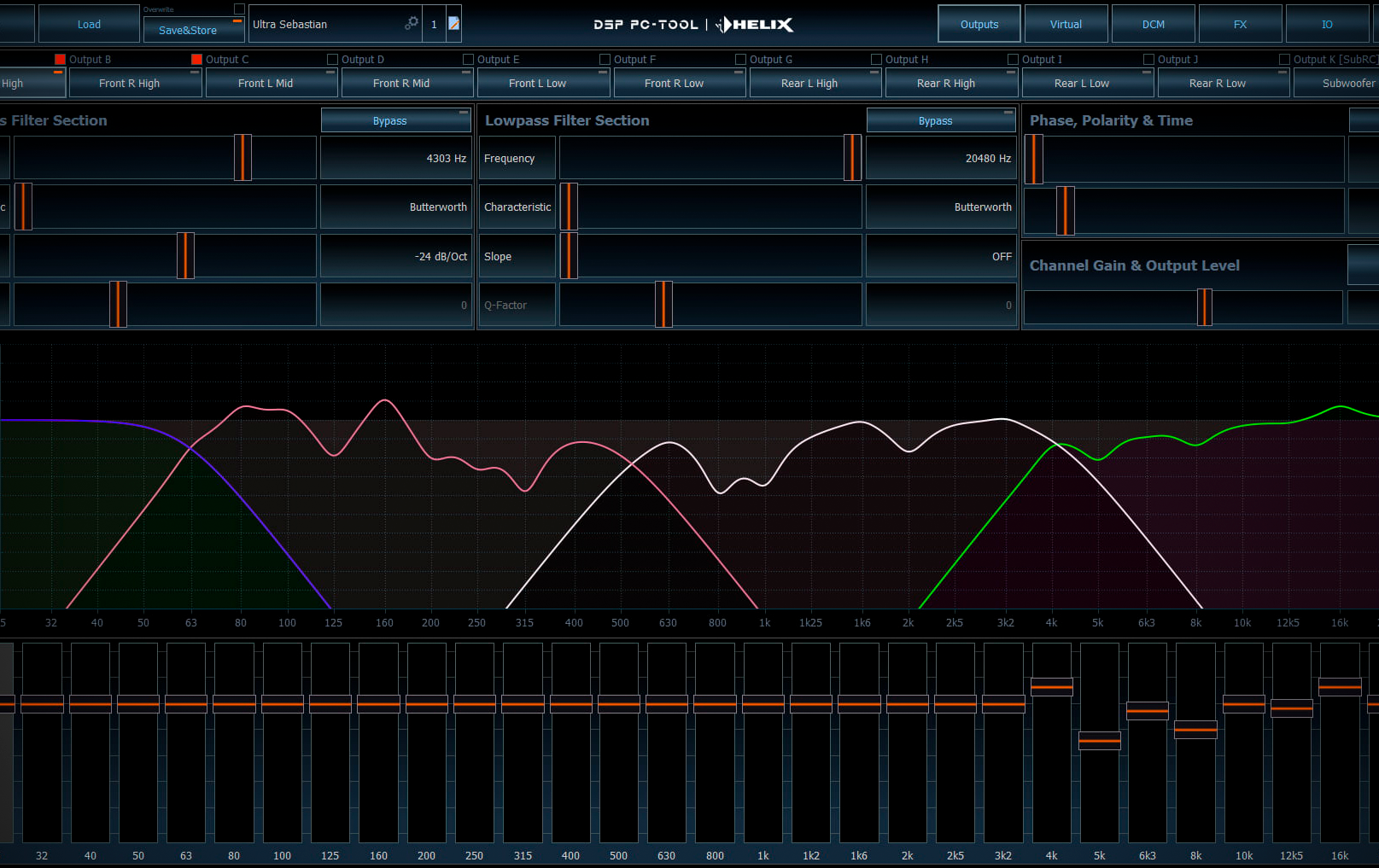The height and width of the screenshot is (868, 1379).
Task: Select the Front L Mid channel
Action: pos(271,83)
